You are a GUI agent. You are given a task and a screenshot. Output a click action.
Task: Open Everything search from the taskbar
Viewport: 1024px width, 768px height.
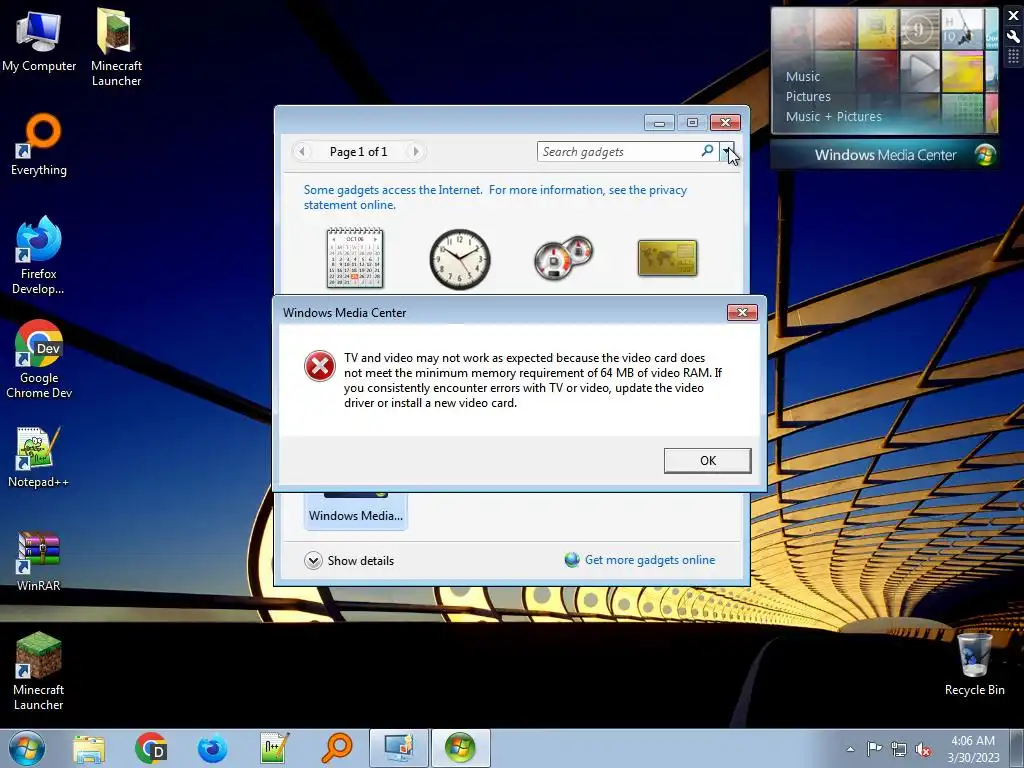click(337, 748)
